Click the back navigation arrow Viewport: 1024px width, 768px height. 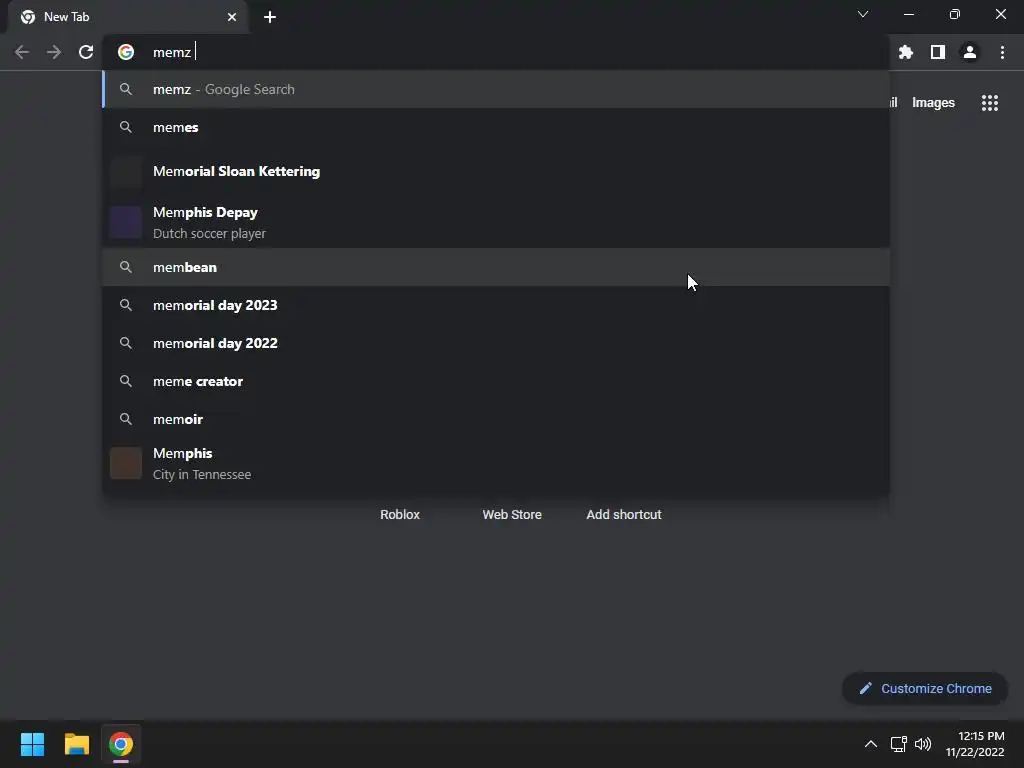(22, 52)
